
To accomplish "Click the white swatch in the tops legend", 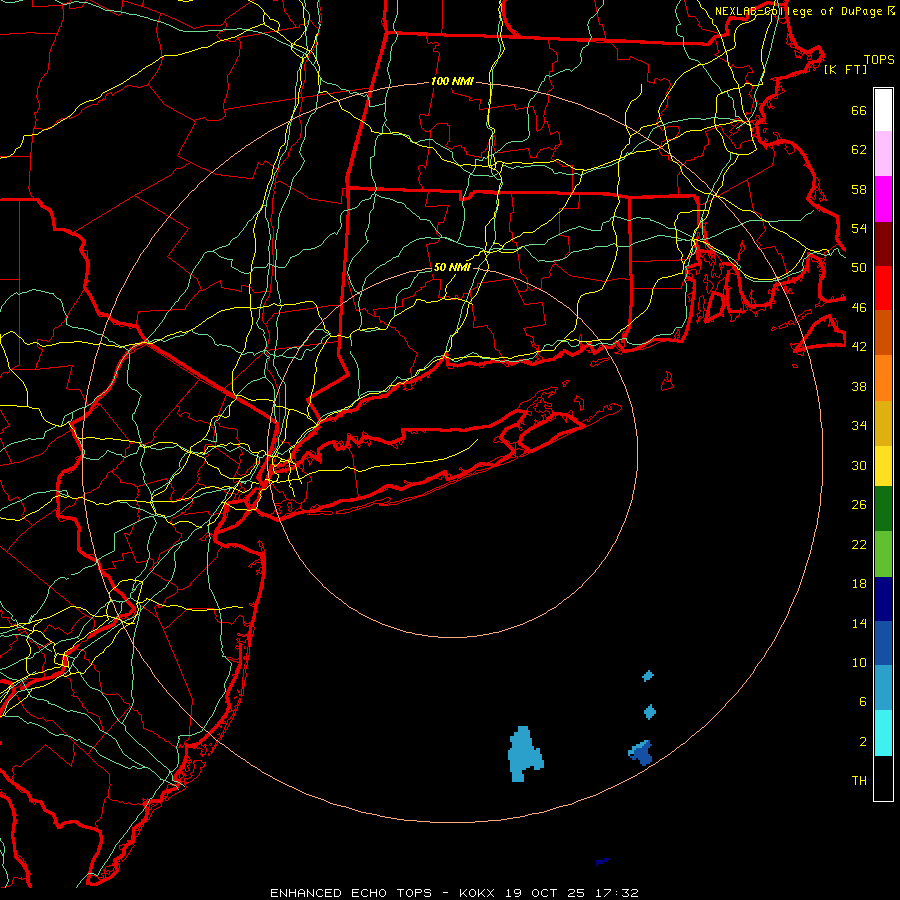I will click(x=883, y=110).
